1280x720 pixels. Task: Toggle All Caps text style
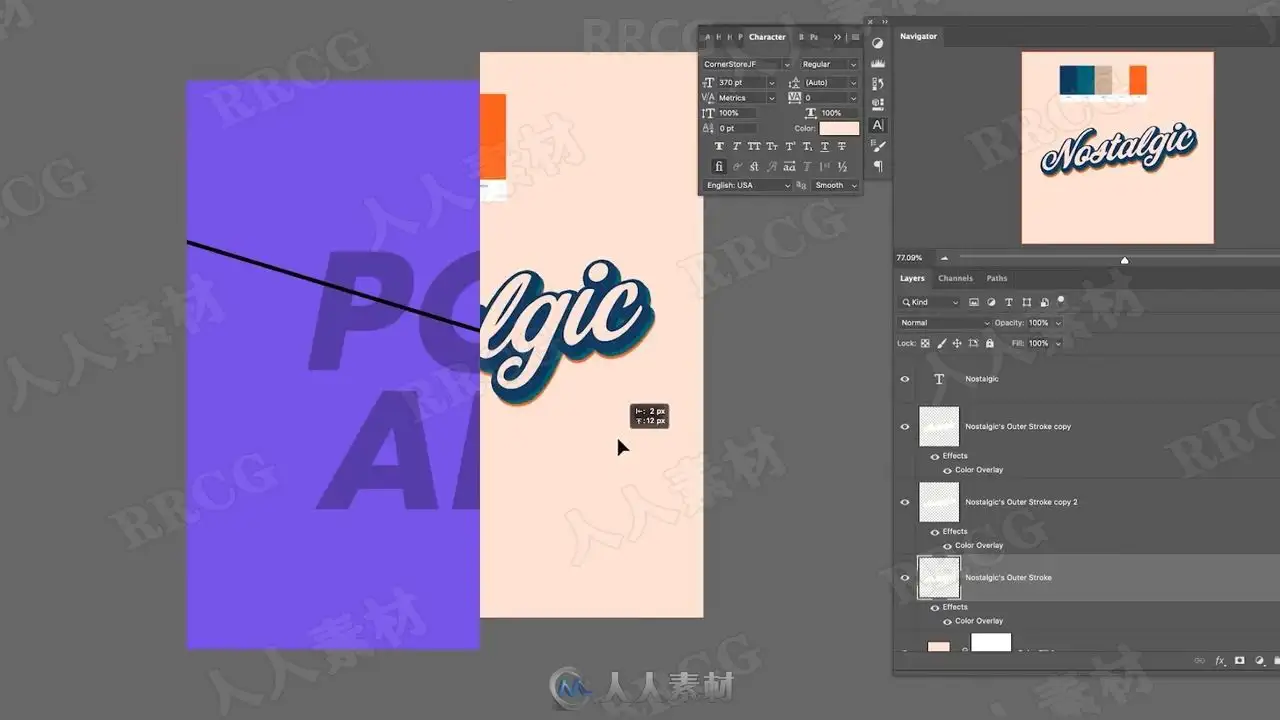[x=754, y=146]
